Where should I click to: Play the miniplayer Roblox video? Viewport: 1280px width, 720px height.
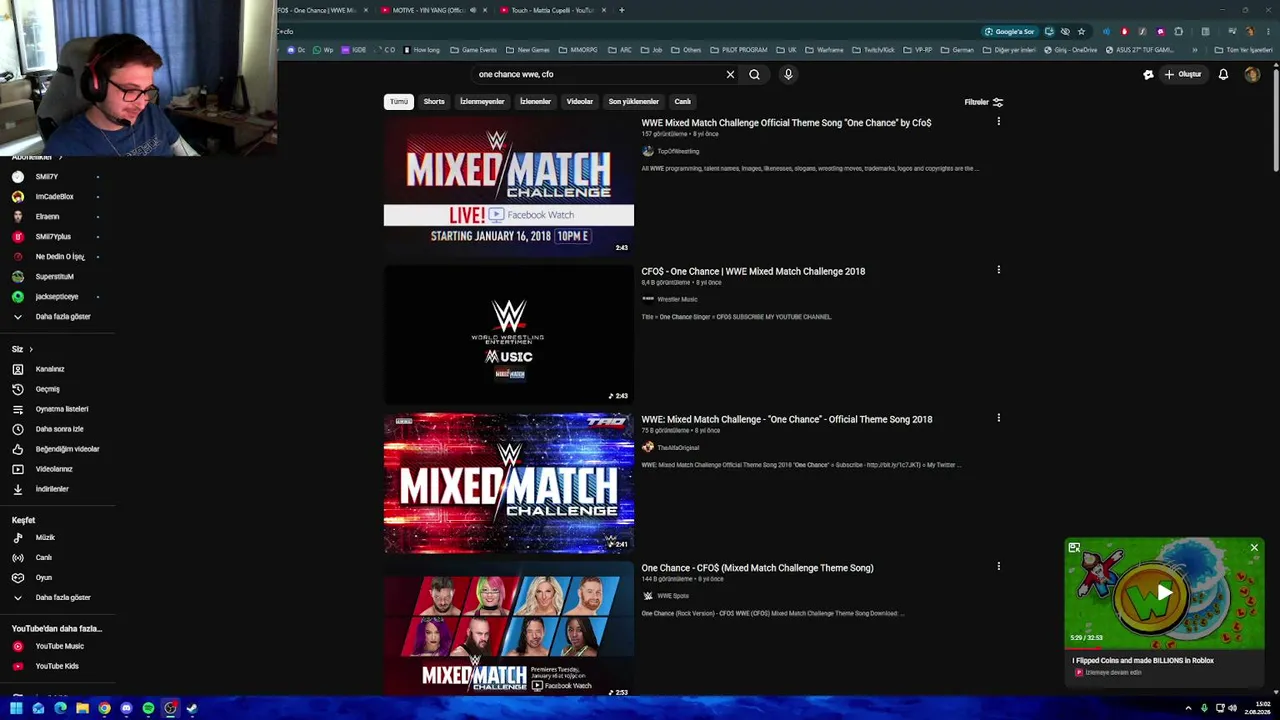pyautogui.click(x=1164, y=593)
